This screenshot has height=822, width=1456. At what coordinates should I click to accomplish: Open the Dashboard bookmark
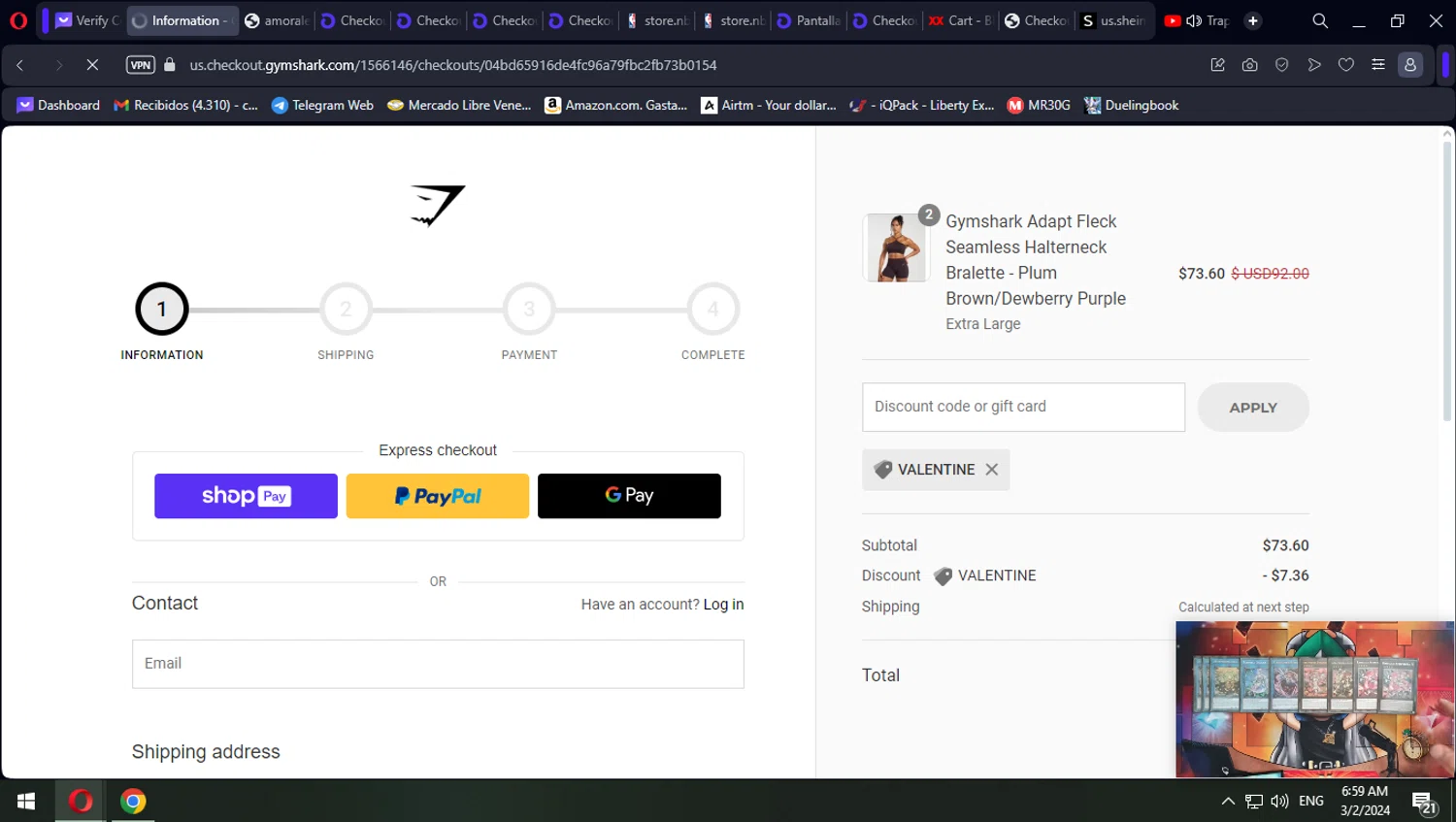[58, 105]
